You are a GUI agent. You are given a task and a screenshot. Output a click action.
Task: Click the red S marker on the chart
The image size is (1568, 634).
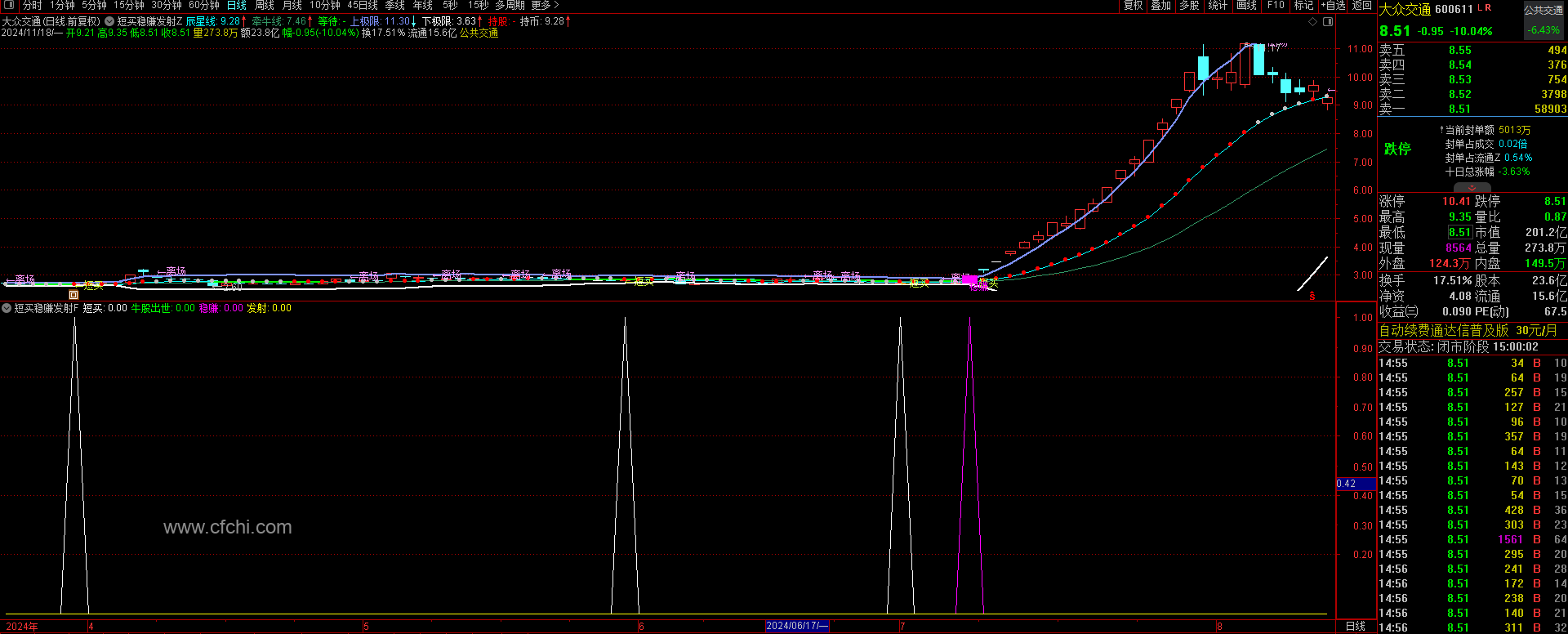click(1312, 296)
